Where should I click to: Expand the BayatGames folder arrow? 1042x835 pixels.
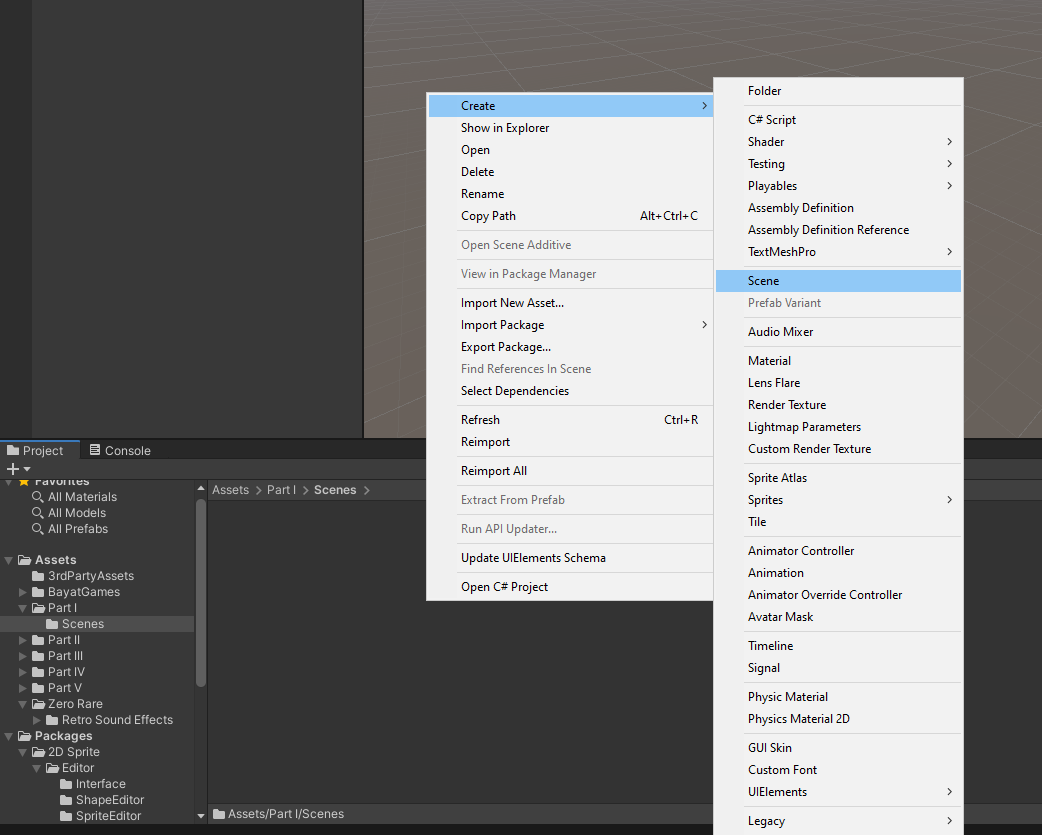(x=23, y=592)
